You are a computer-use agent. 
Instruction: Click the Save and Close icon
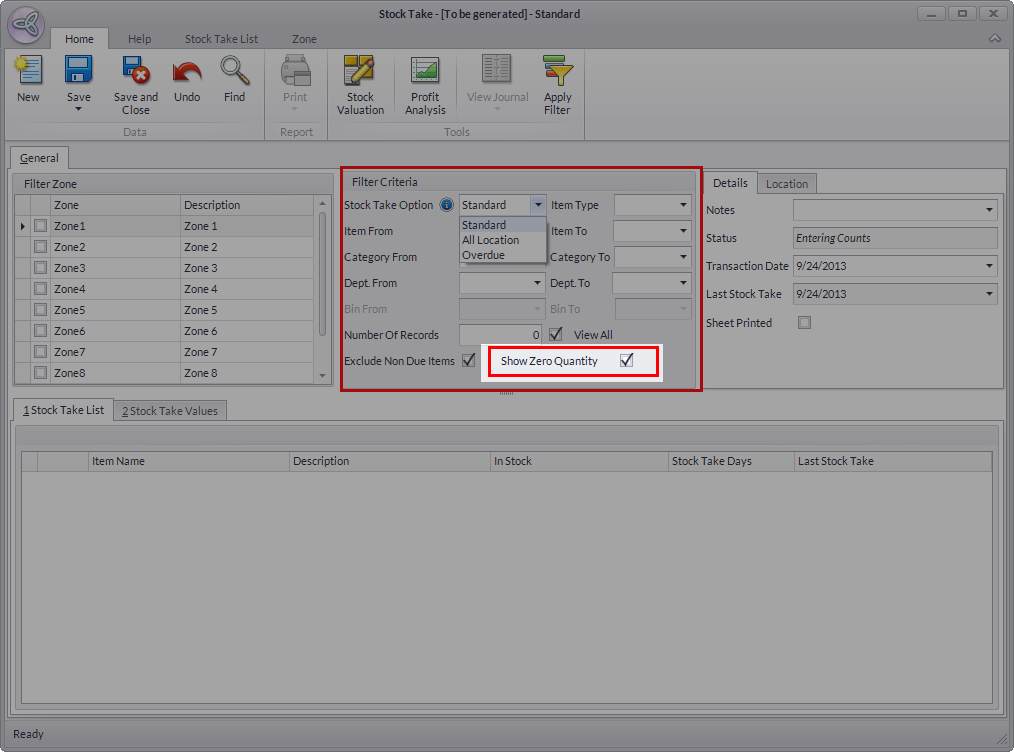coord(135,72)
